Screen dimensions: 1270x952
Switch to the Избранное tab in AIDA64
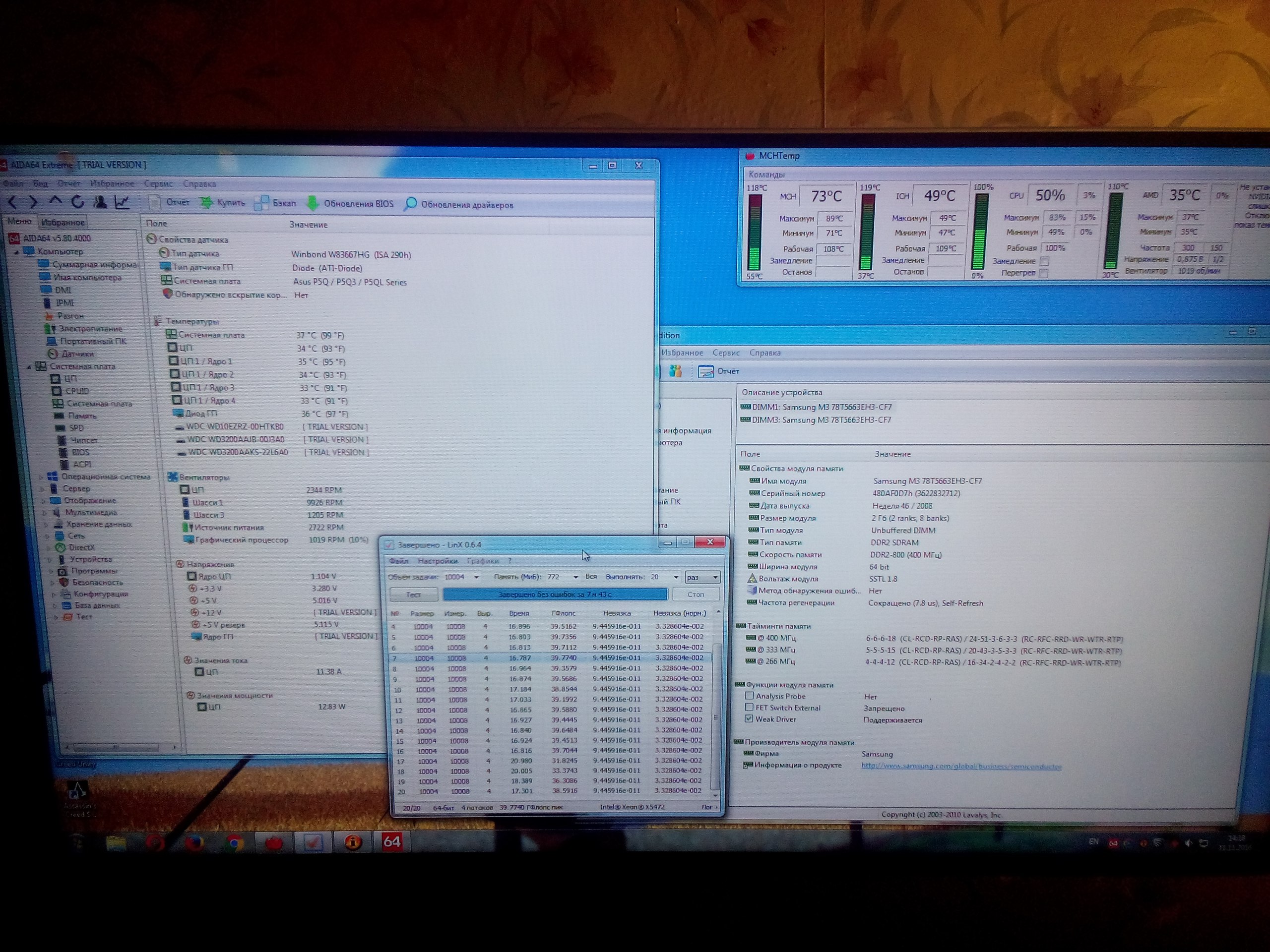pos(63,222)
